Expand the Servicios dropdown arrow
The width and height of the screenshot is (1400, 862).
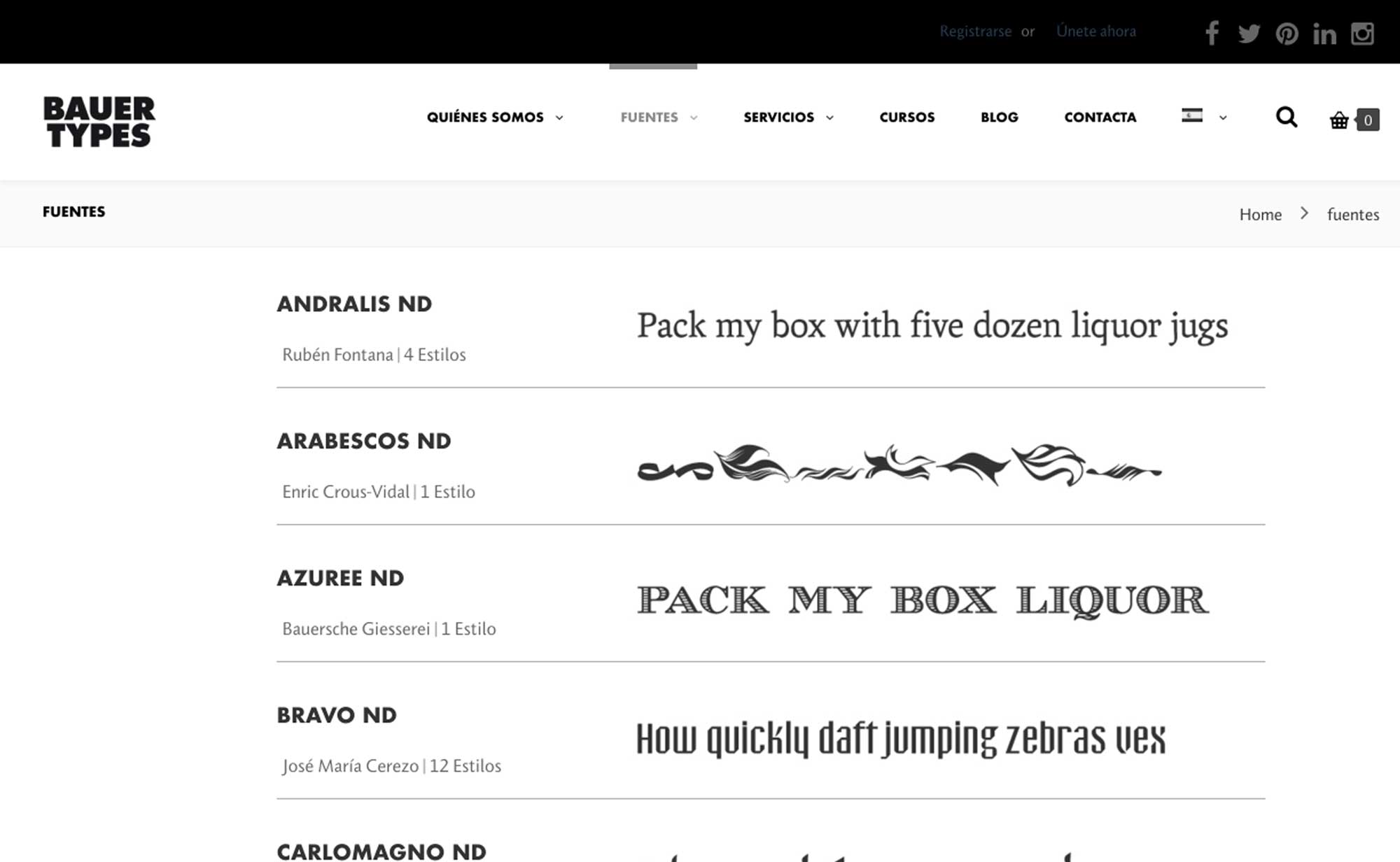[x=829, y=118]
